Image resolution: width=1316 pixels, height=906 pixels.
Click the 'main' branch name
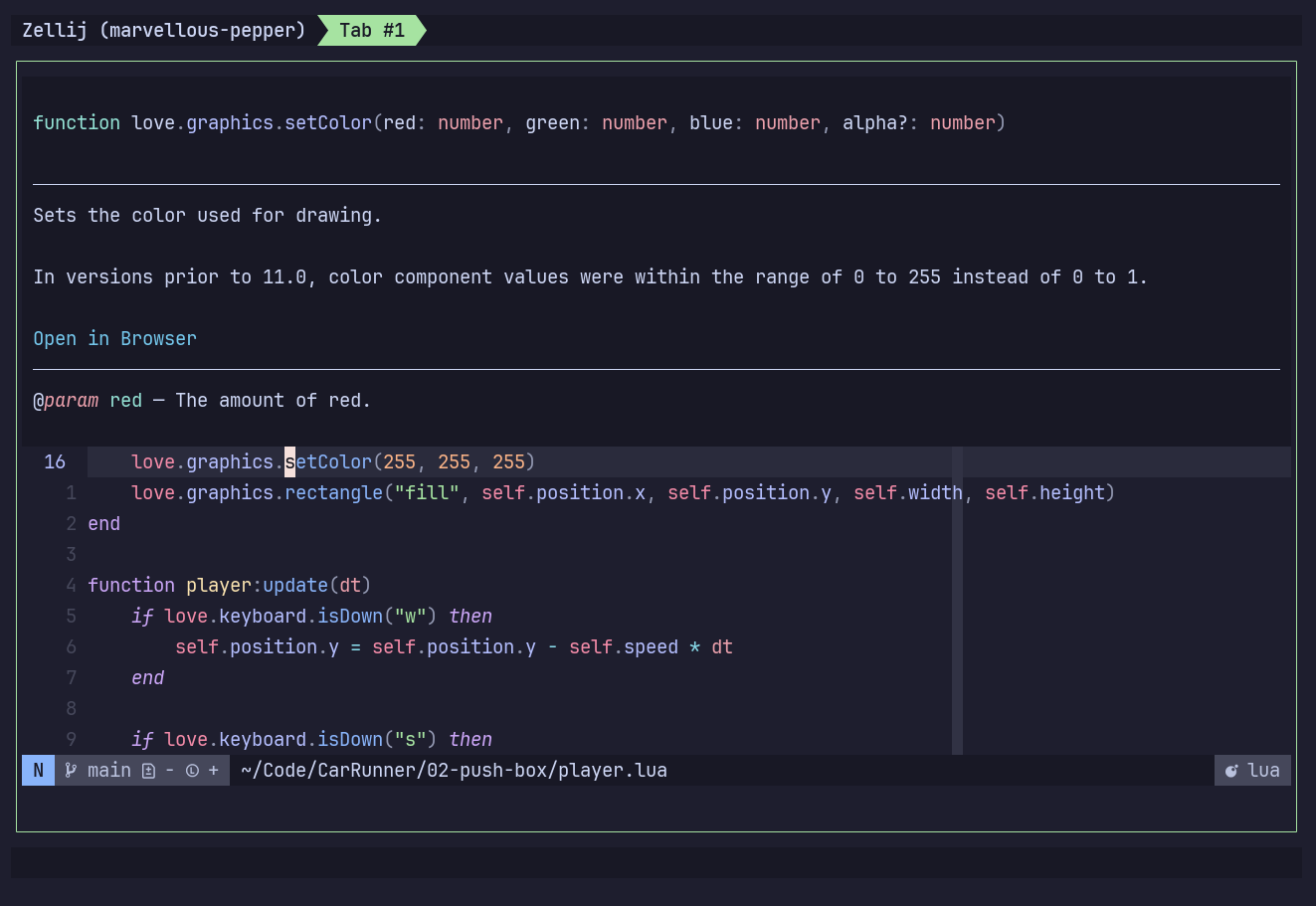(109, 771)
